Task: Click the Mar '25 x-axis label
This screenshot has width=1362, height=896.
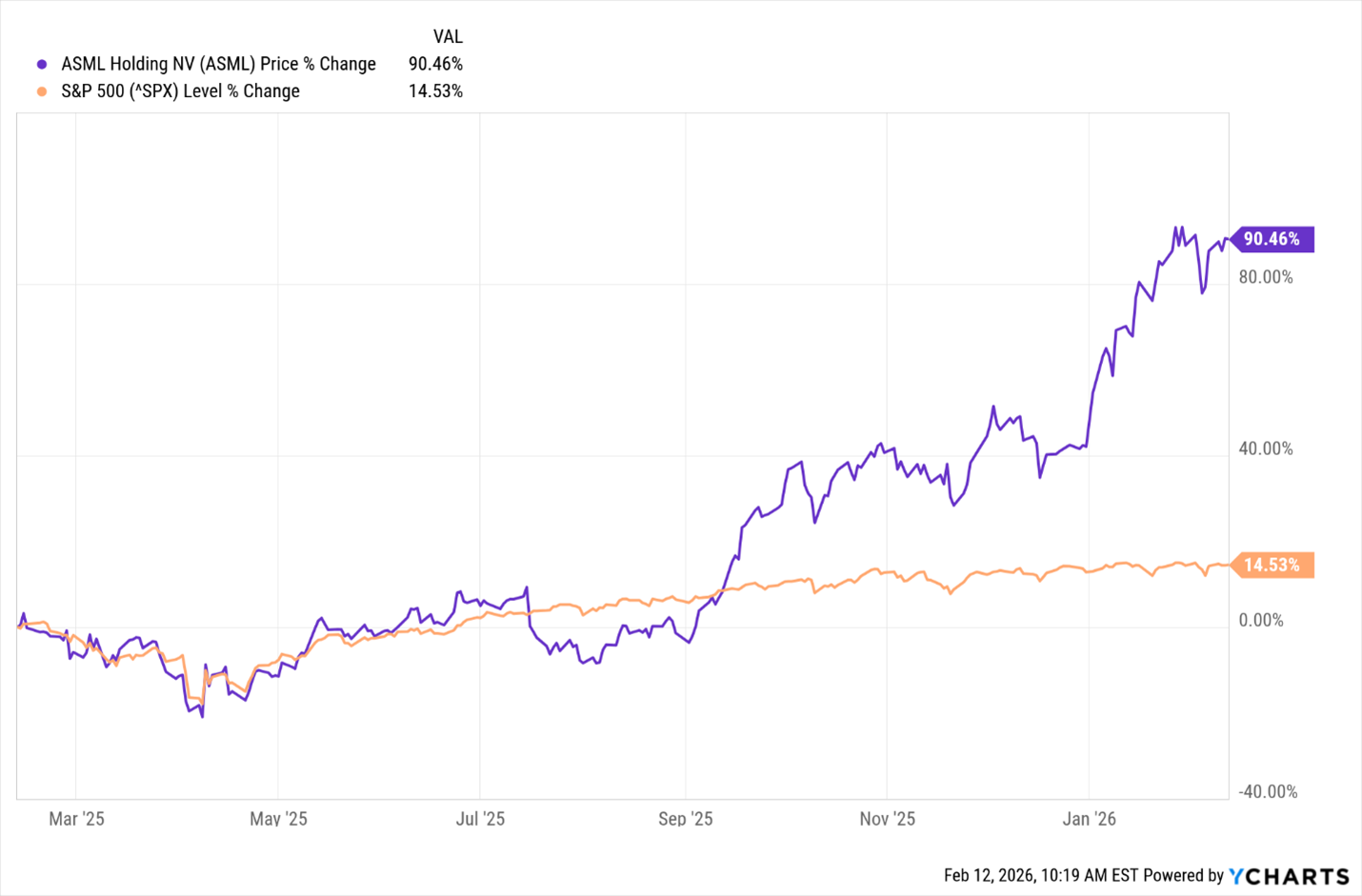Action: click(76, 819)
